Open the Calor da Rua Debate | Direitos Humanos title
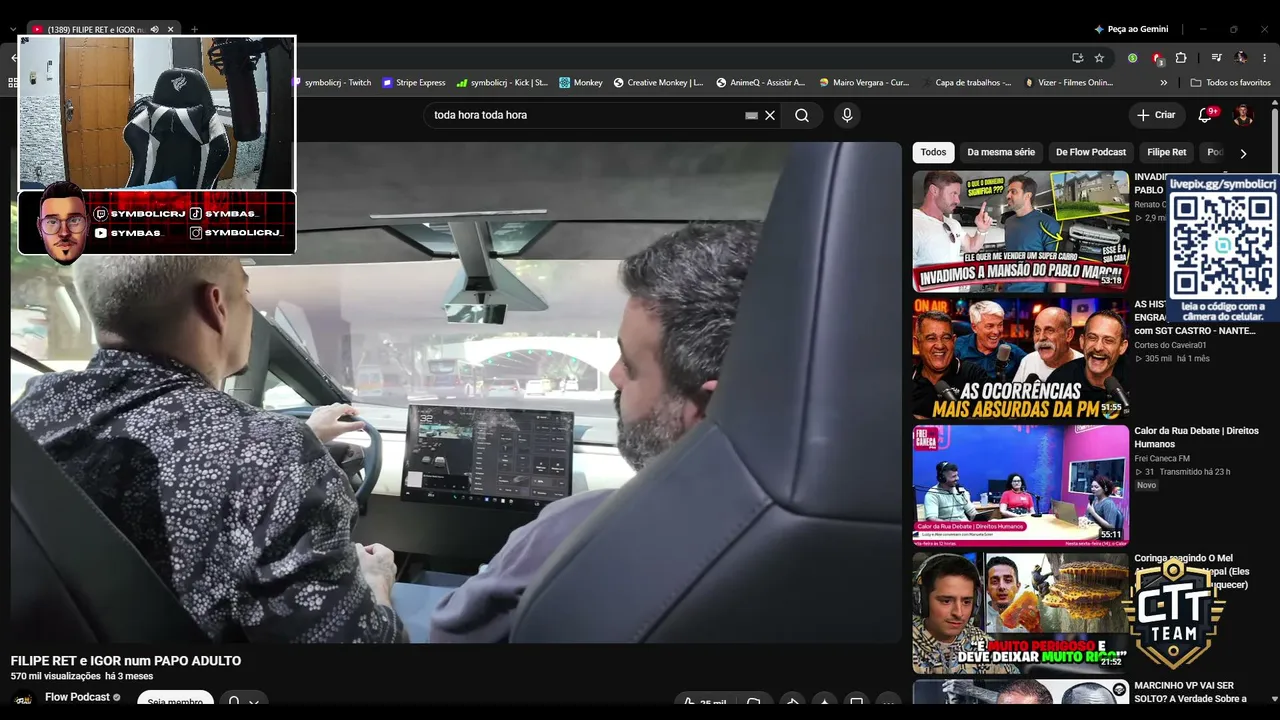The height and width of the screenshot is (720, 1280). [1196, 437]
